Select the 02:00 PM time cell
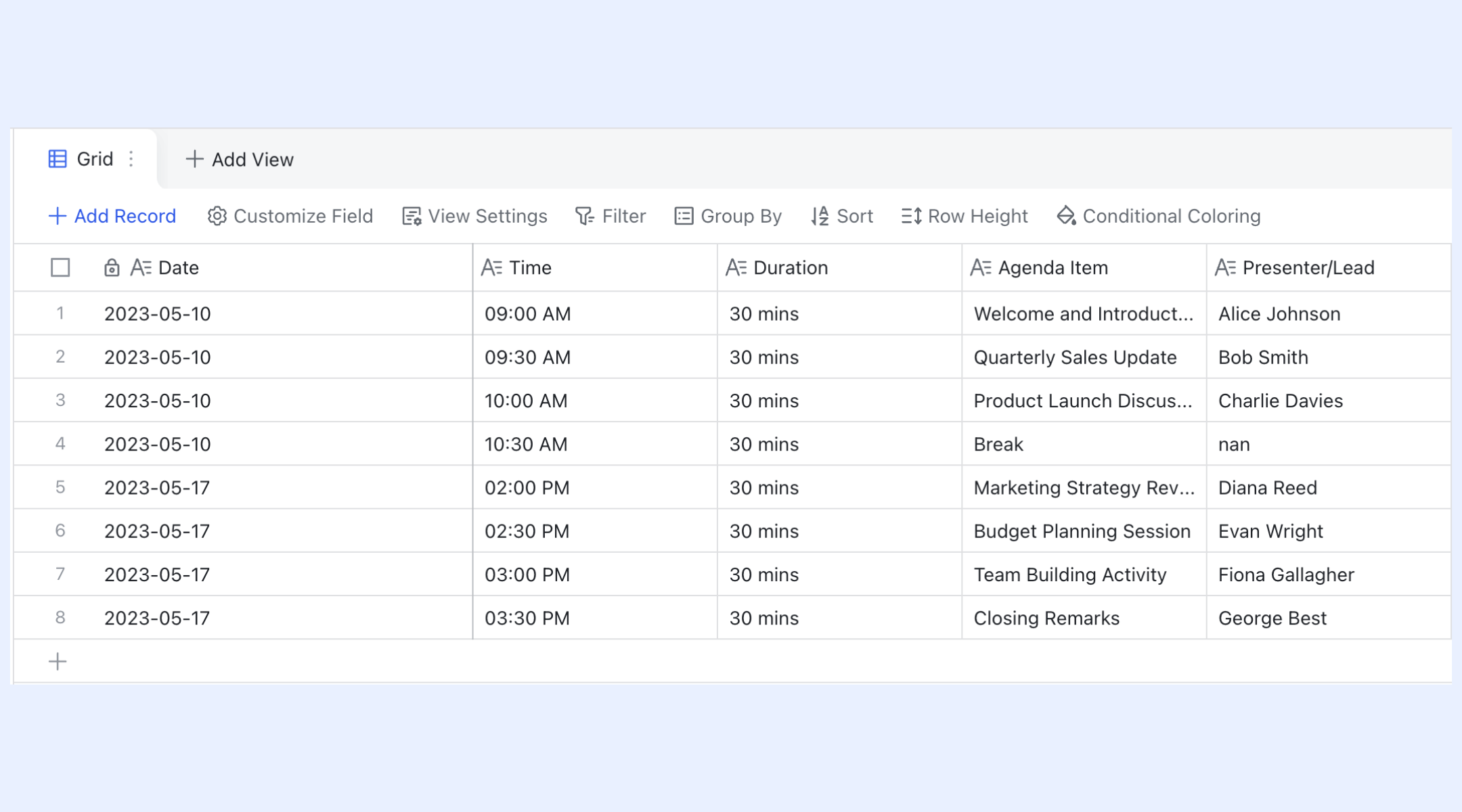This screenshot has height=812, width=1462. (595, 487)
